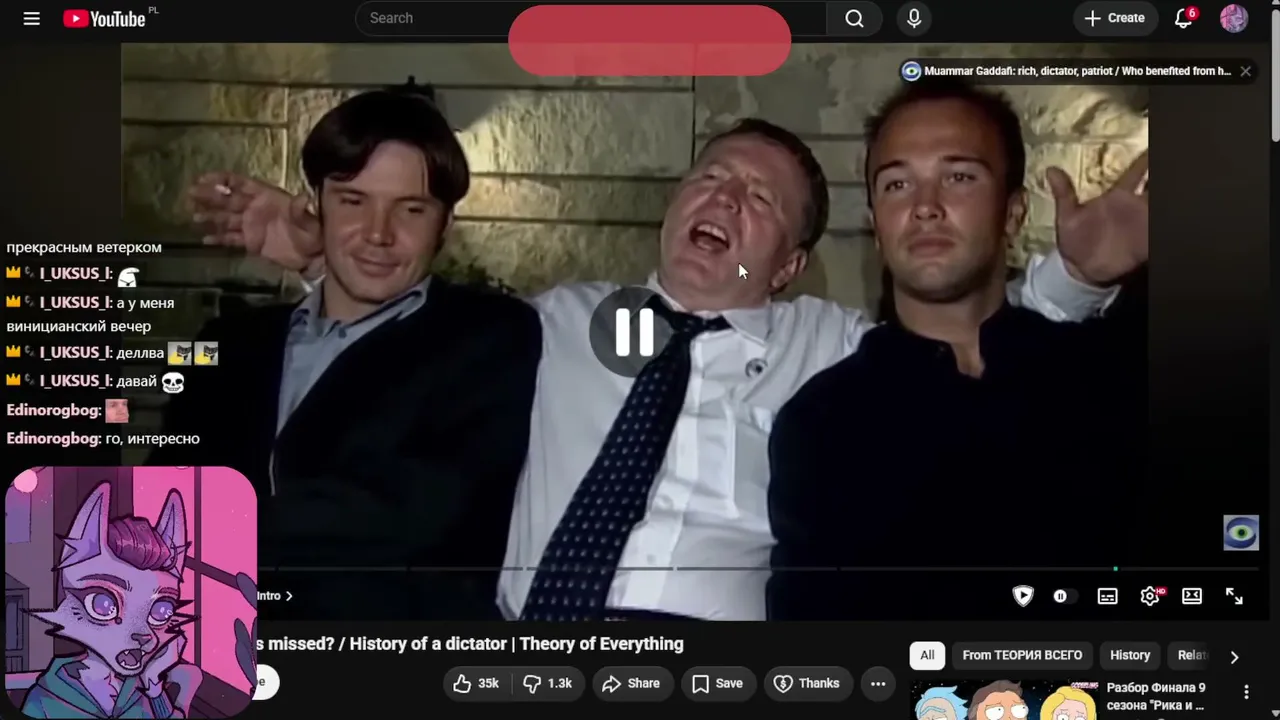The width and height of the screenshot is (1280, 720).
Task: Pause the video with the center button
Action: [635, 332]
